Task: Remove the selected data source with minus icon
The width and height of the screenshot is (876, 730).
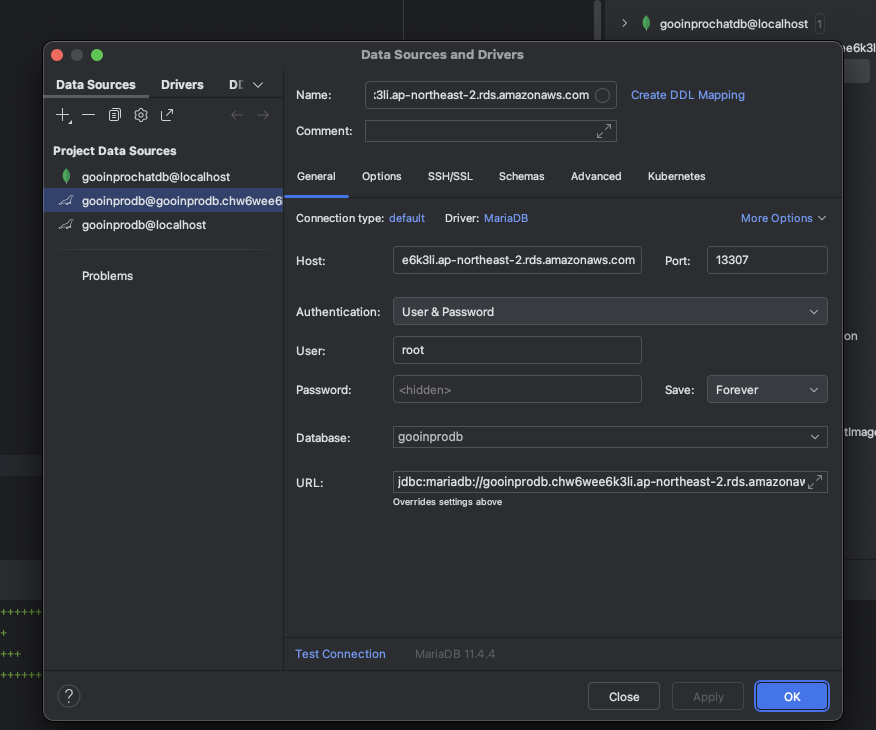Action: click(x=88, y=115)
